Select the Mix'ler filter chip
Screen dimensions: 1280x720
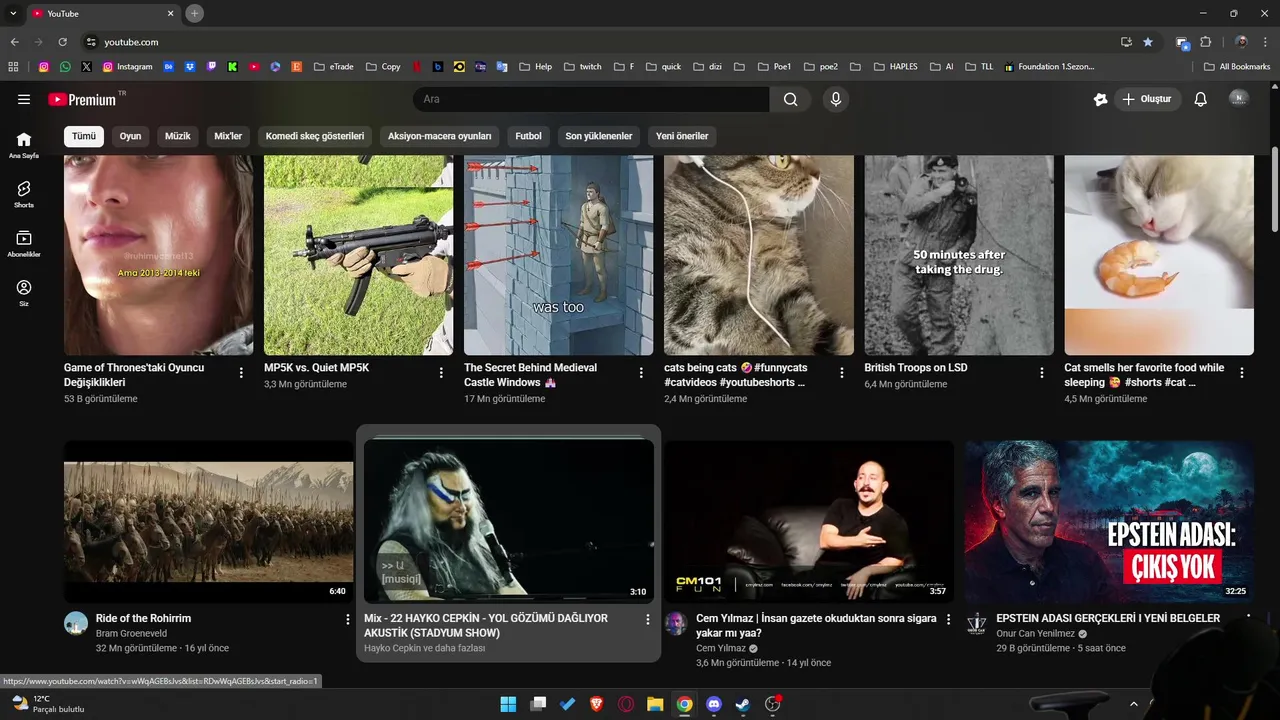[228, 136]
